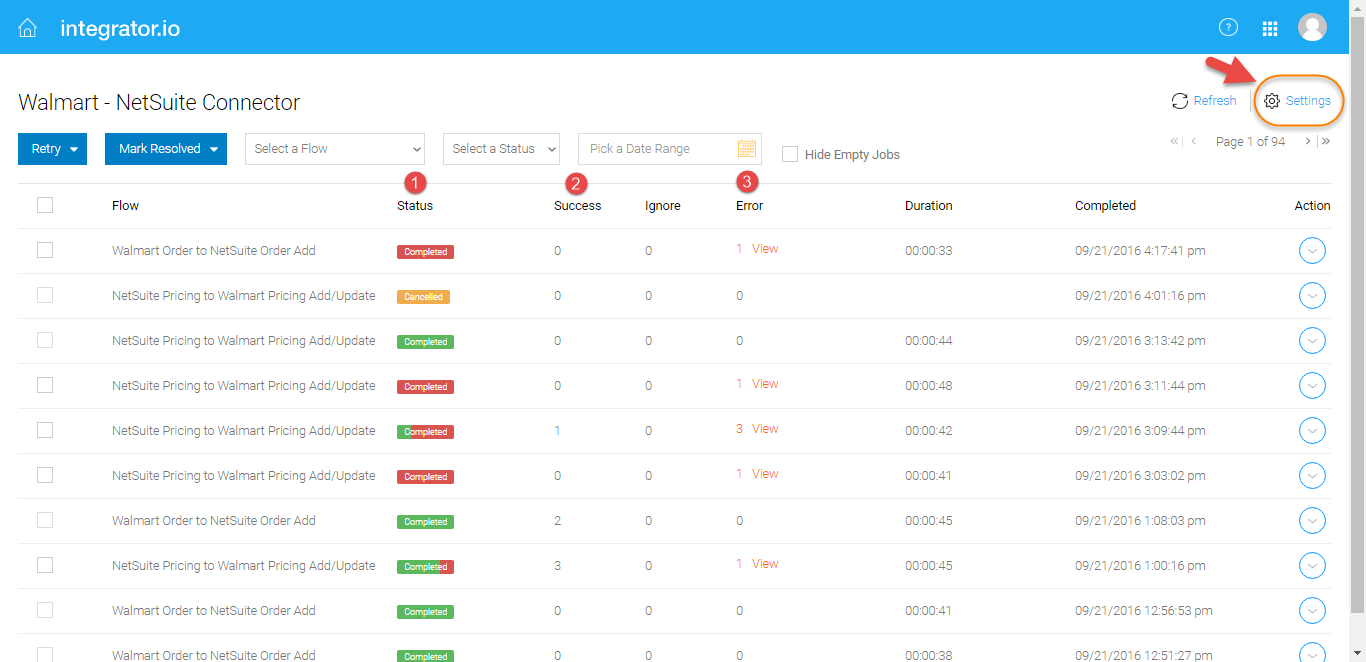
Task: Click the Cancelled status badge
Action: click(423, 297)
